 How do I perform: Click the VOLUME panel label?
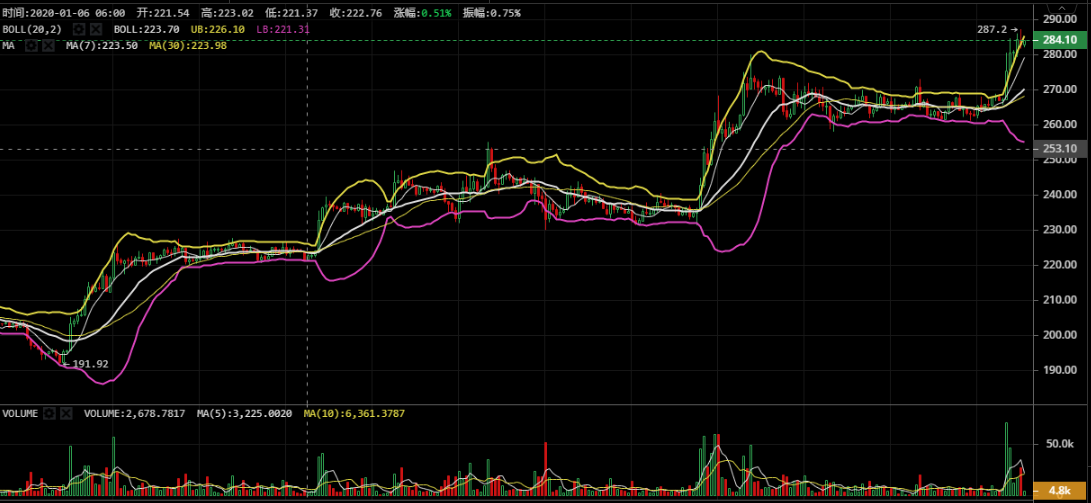click(20, 413)
